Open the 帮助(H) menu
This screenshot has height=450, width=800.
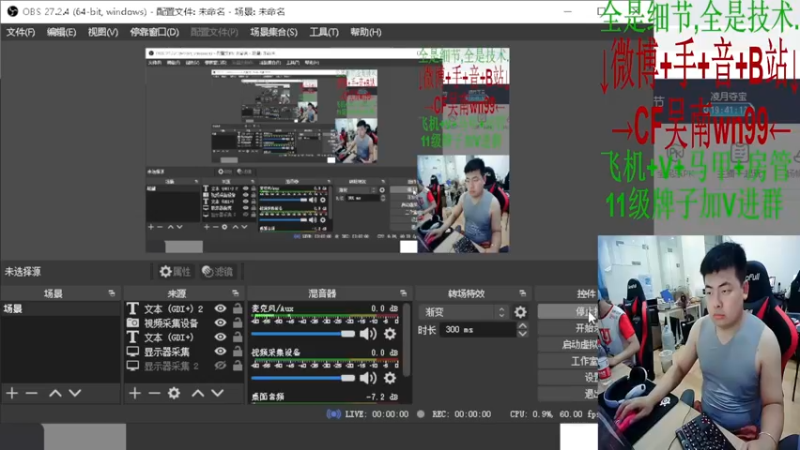tap(365, 32)
